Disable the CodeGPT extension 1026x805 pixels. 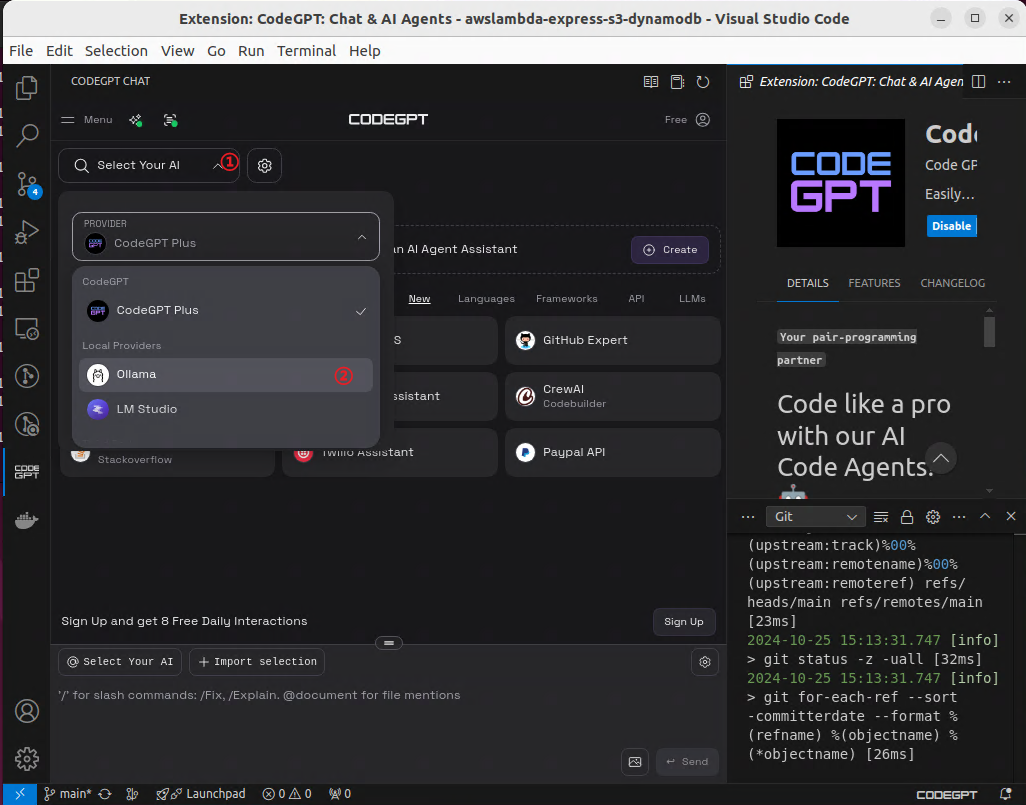point(951,226)
